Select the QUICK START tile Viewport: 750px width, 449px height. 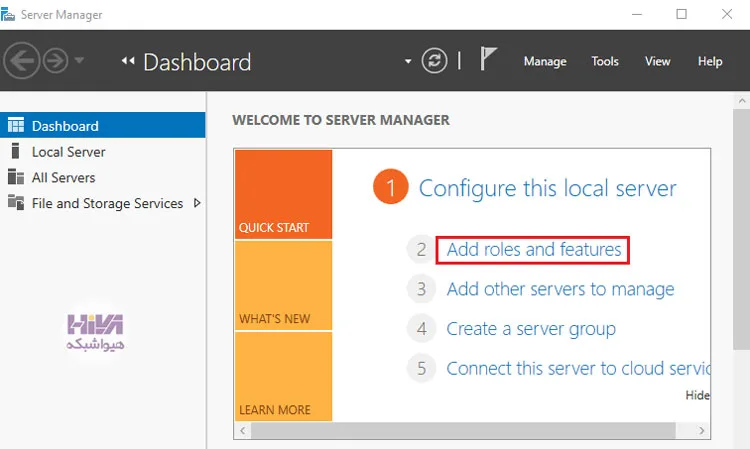283,194
